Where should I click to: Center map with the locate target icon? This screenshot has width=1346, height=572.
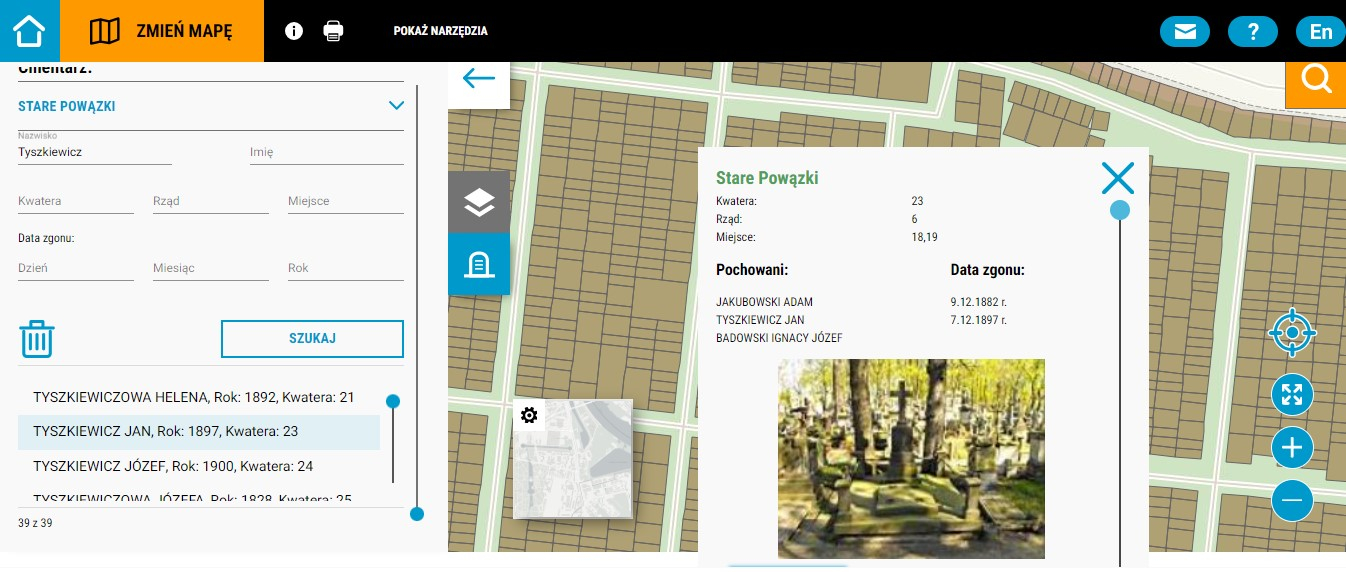pyautogui.click(x=1292, y=332)
